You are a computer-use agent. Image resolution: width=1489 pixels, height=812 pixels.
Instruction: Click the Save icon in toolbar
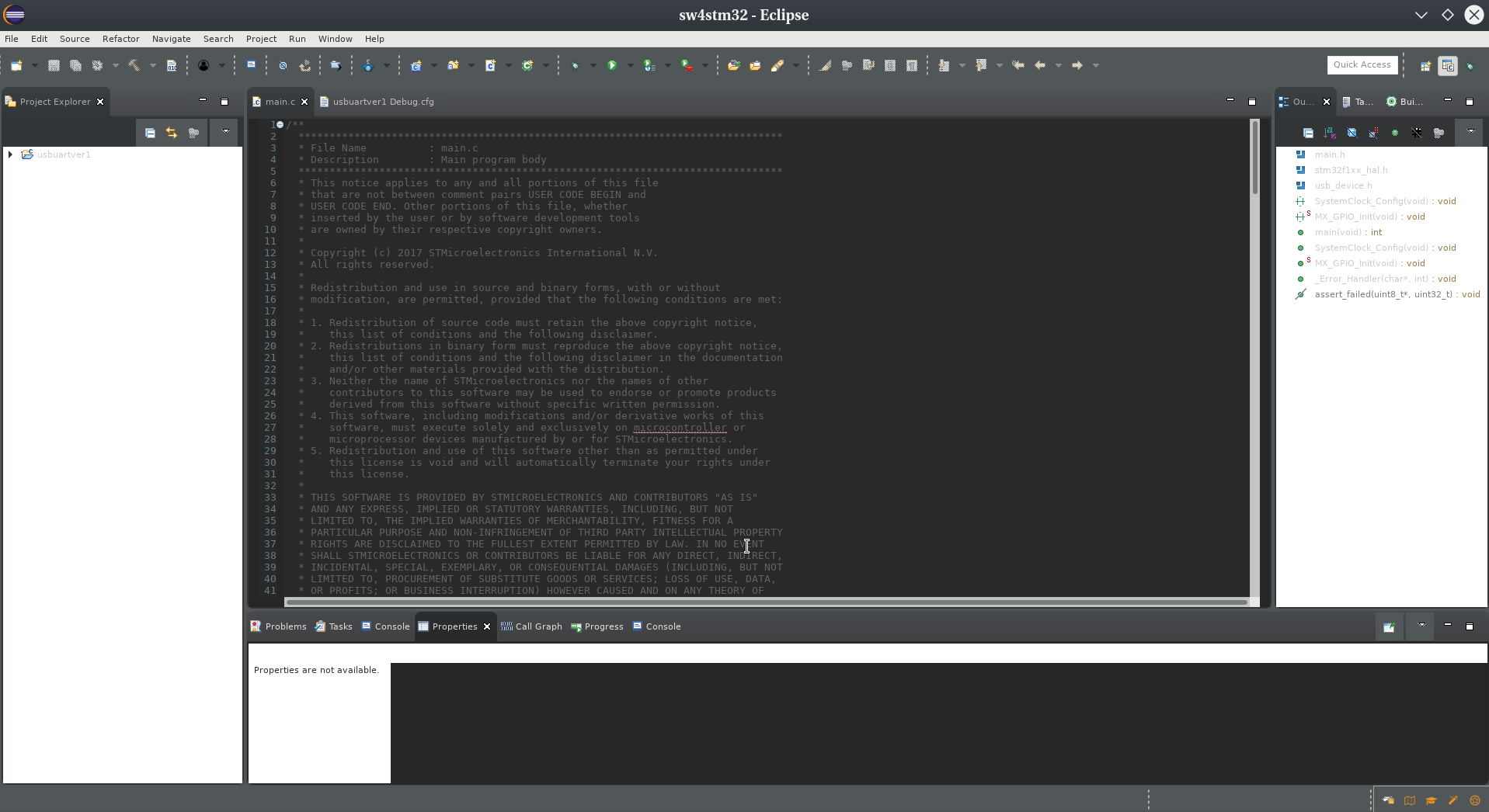(54, 66)
